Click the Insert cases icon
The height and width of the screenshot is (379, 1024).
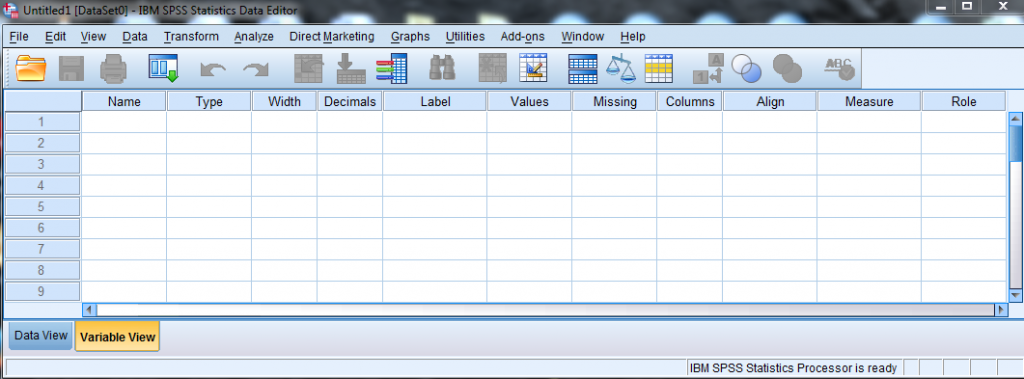point(492,68)
